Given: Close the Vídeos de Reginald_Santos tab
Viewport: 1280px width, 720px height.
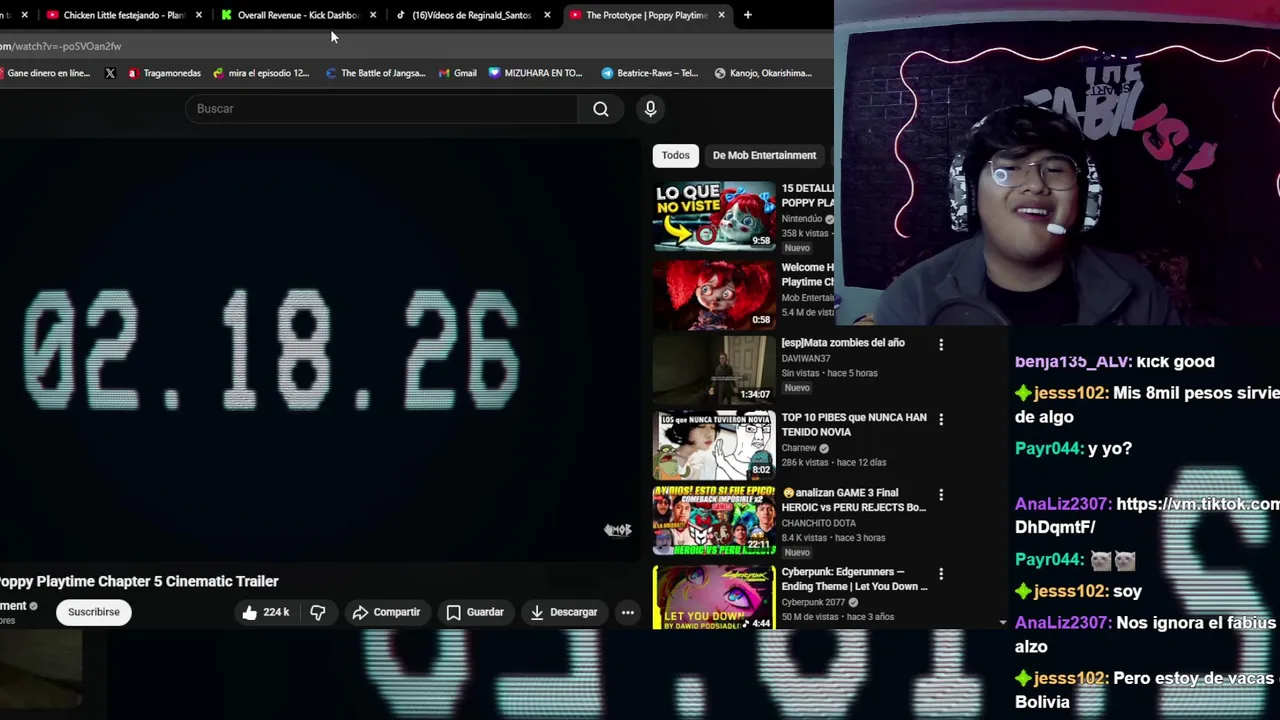Looking at the screenshot, I should [x=547, y=15].
